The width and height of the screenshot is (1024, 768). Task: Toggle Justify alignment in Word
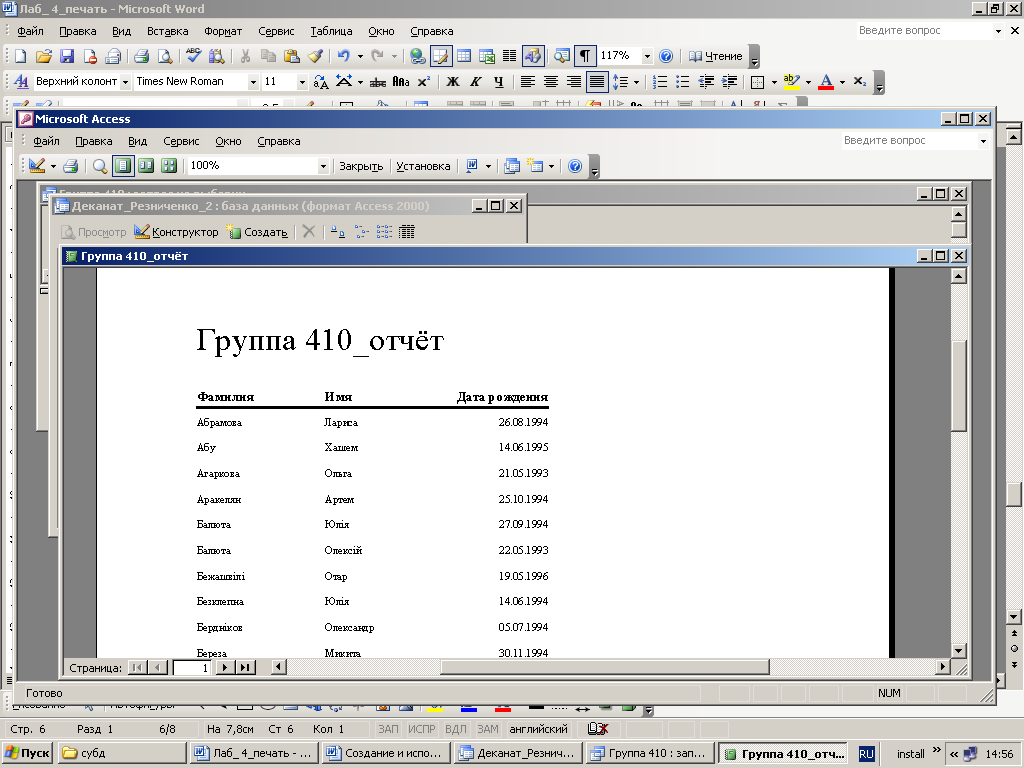[x=597, y=82]
